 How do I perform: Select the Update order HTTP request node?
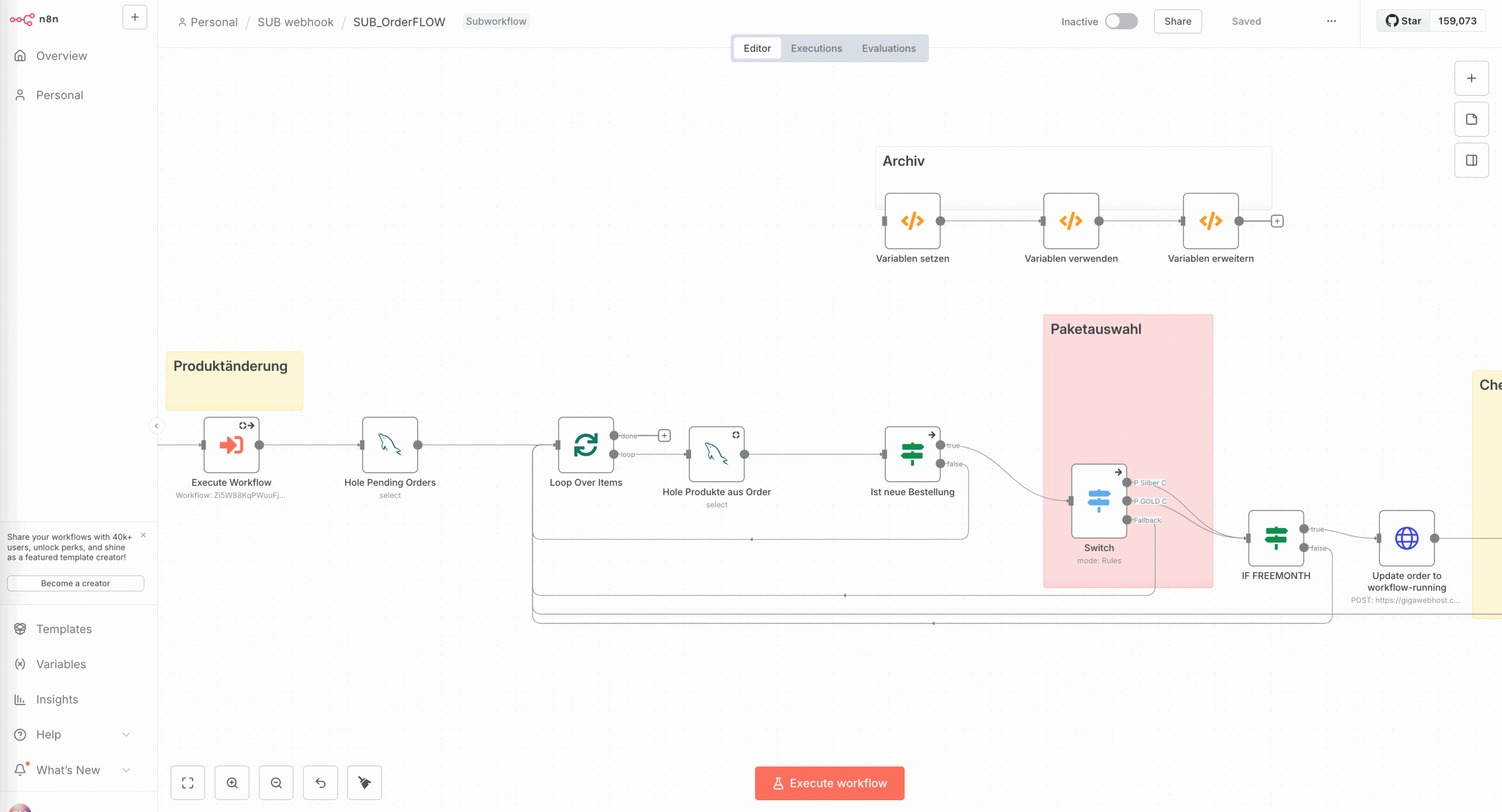[1406, 538]
